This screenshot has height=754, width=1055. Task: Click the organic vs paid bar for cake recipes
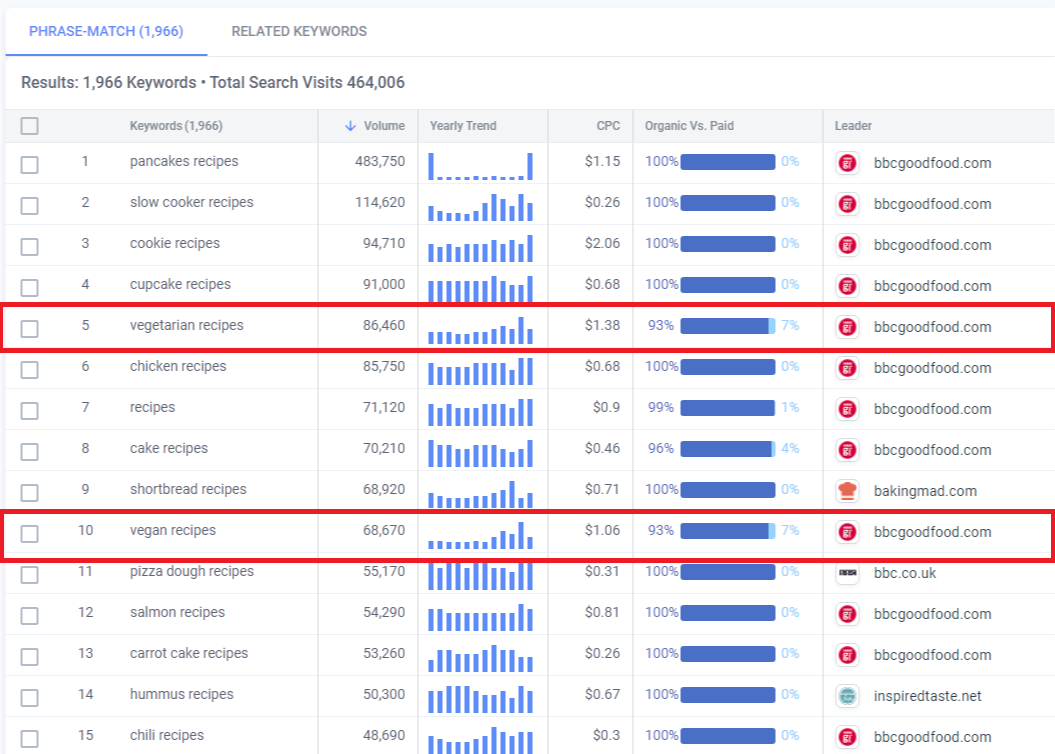pyautogui.click(x=727, y=449)
